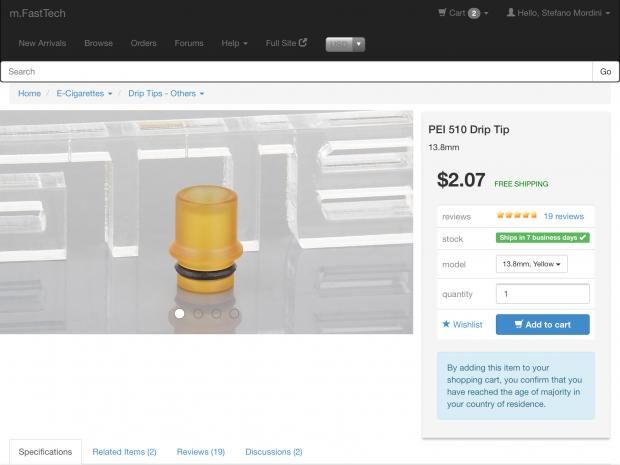Click the user silhouette icon by Hello
Image resolution: width=620 pixels, height=465 pixels.
(x=511, y=13)
